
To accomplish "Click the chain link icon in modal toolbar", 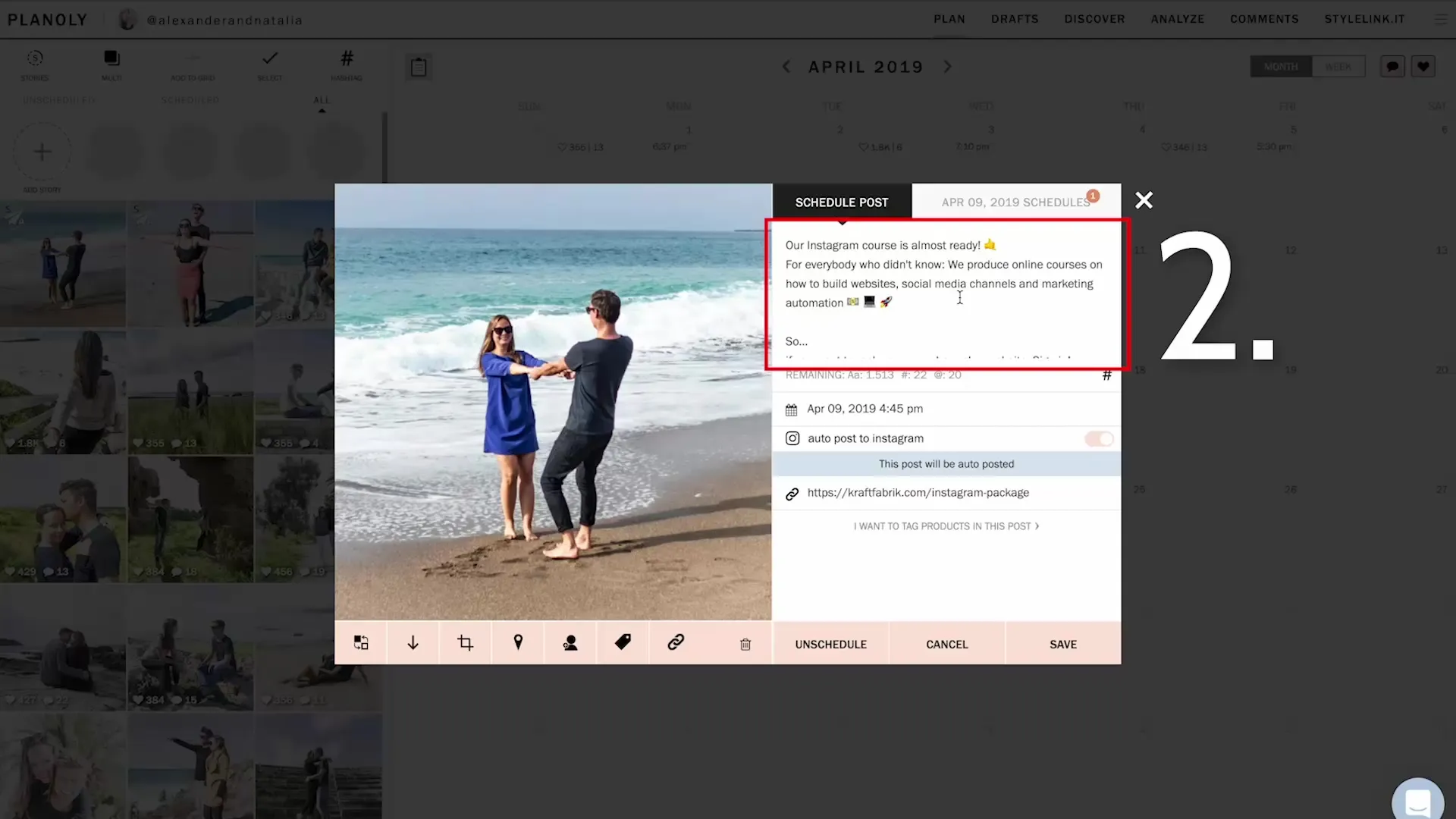I will (676, 642).
